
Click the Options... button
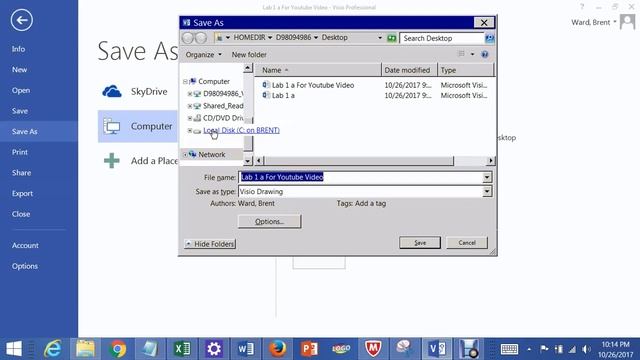click(269, 222)
